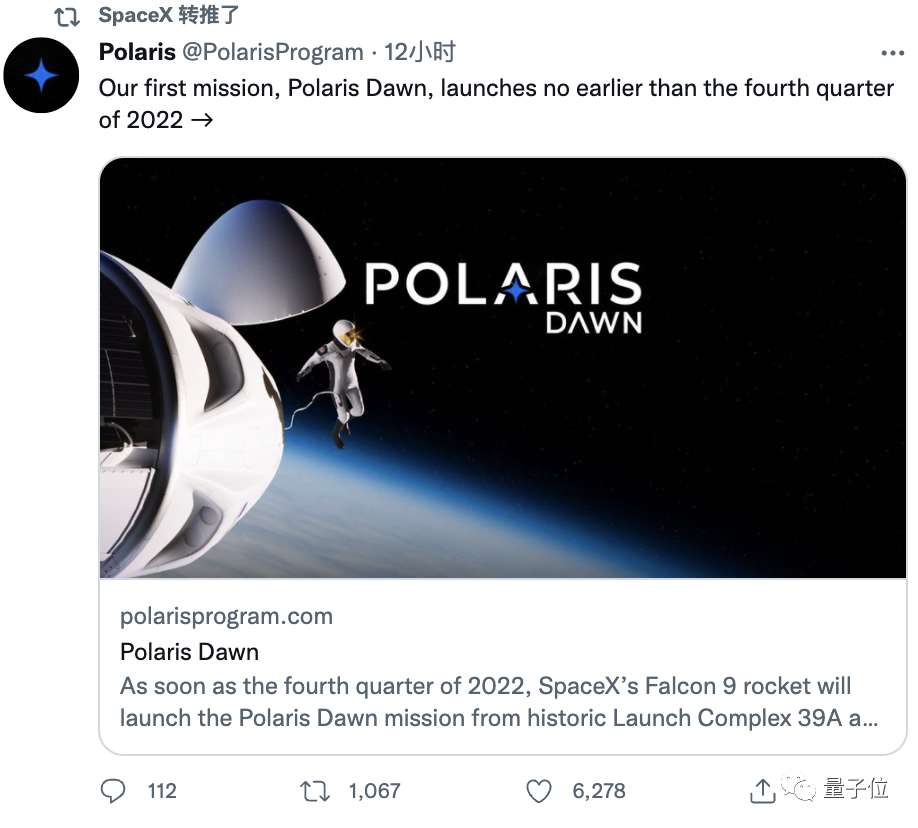The width and height of the screenshot is (918, 828).
Task: Visit the polarisprogram.com domain link
Action: click(x=226, y=616)
